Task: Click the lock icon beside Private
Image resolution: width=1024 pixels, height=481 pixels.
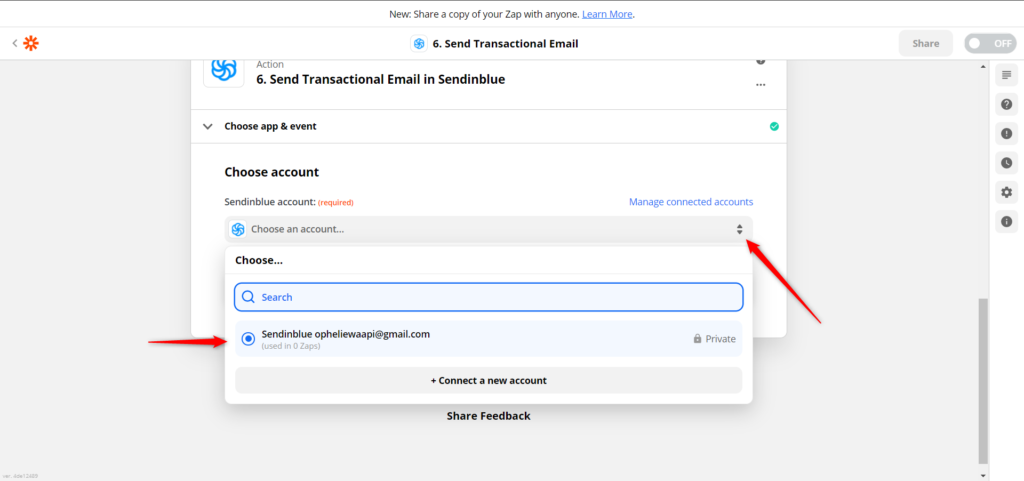Action: click(x=697, y=339)
